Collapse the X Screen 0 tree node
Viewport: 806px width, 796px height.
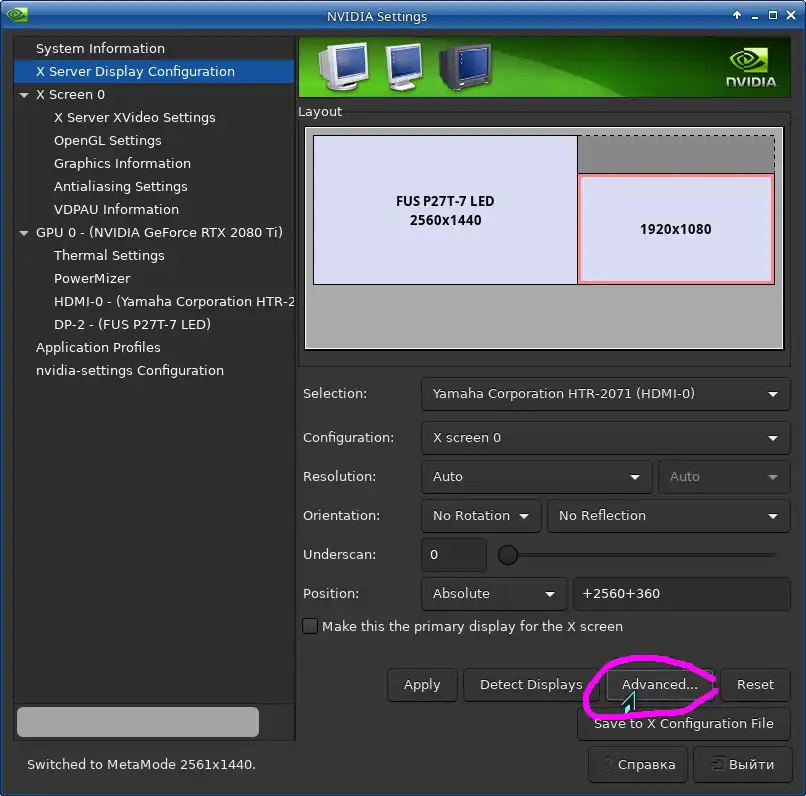point(24,95)
